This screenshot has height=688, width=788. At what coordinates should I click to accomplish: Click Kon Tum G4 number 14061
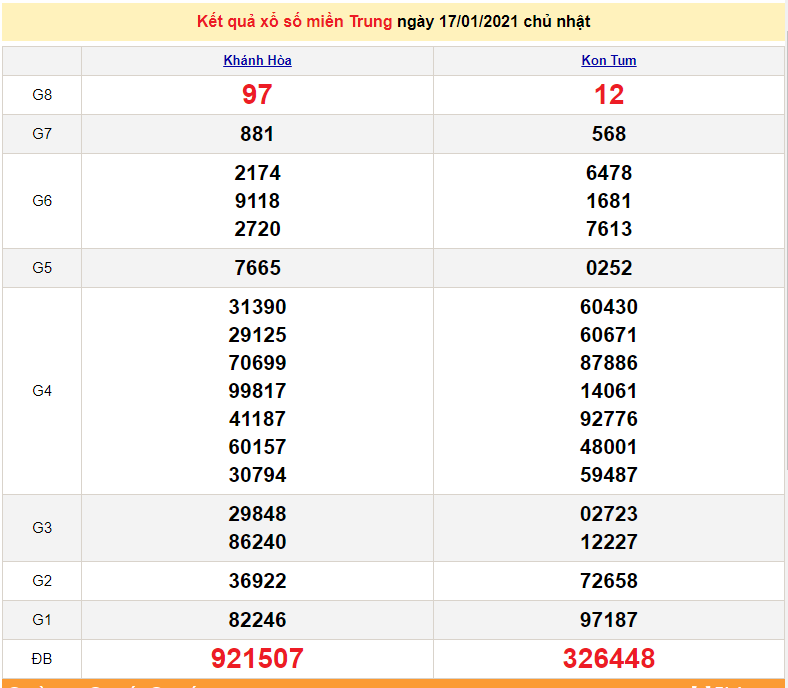pyautogui.click(x=608, y=391)
